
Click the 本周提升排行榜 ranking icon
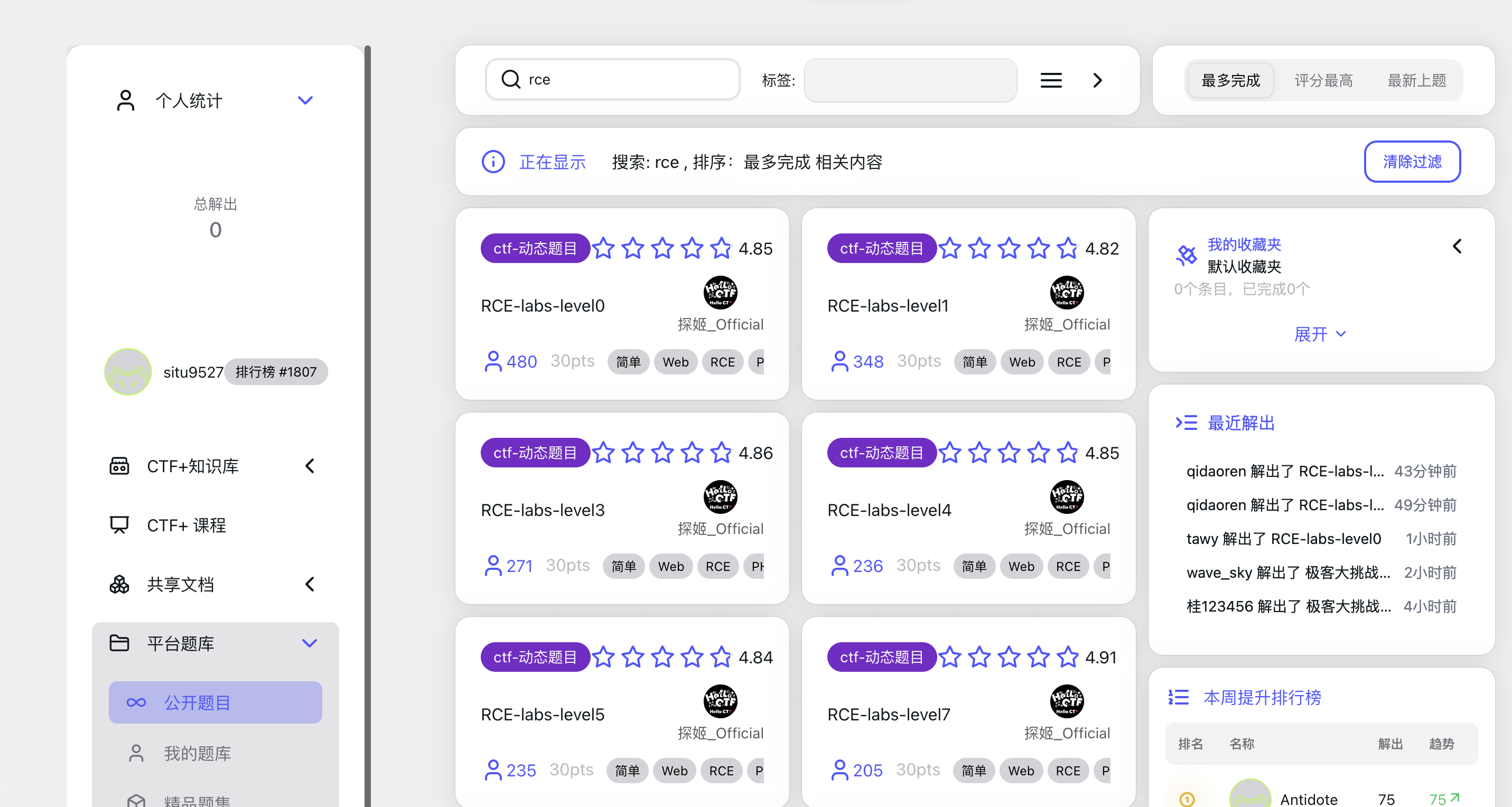pyautogui.click(x=1178, y=697)
